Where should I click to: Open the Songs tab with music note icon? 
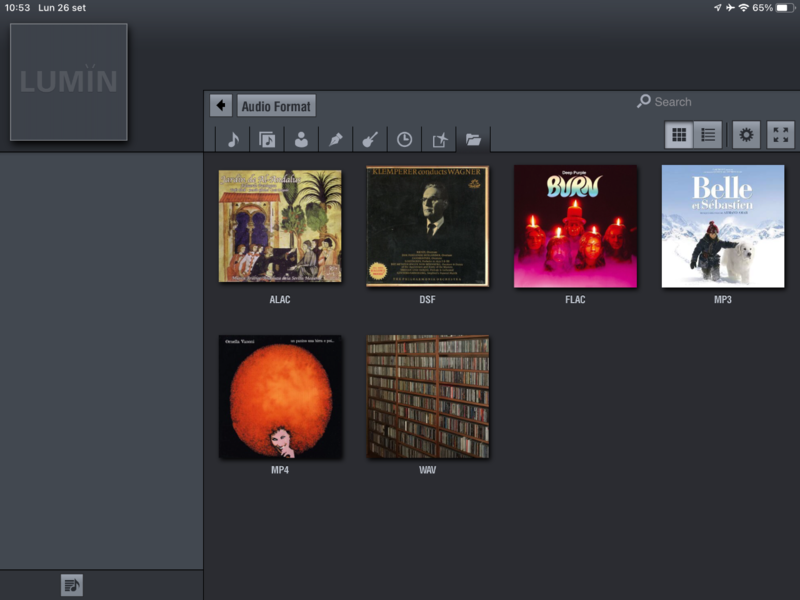[232, 139]
